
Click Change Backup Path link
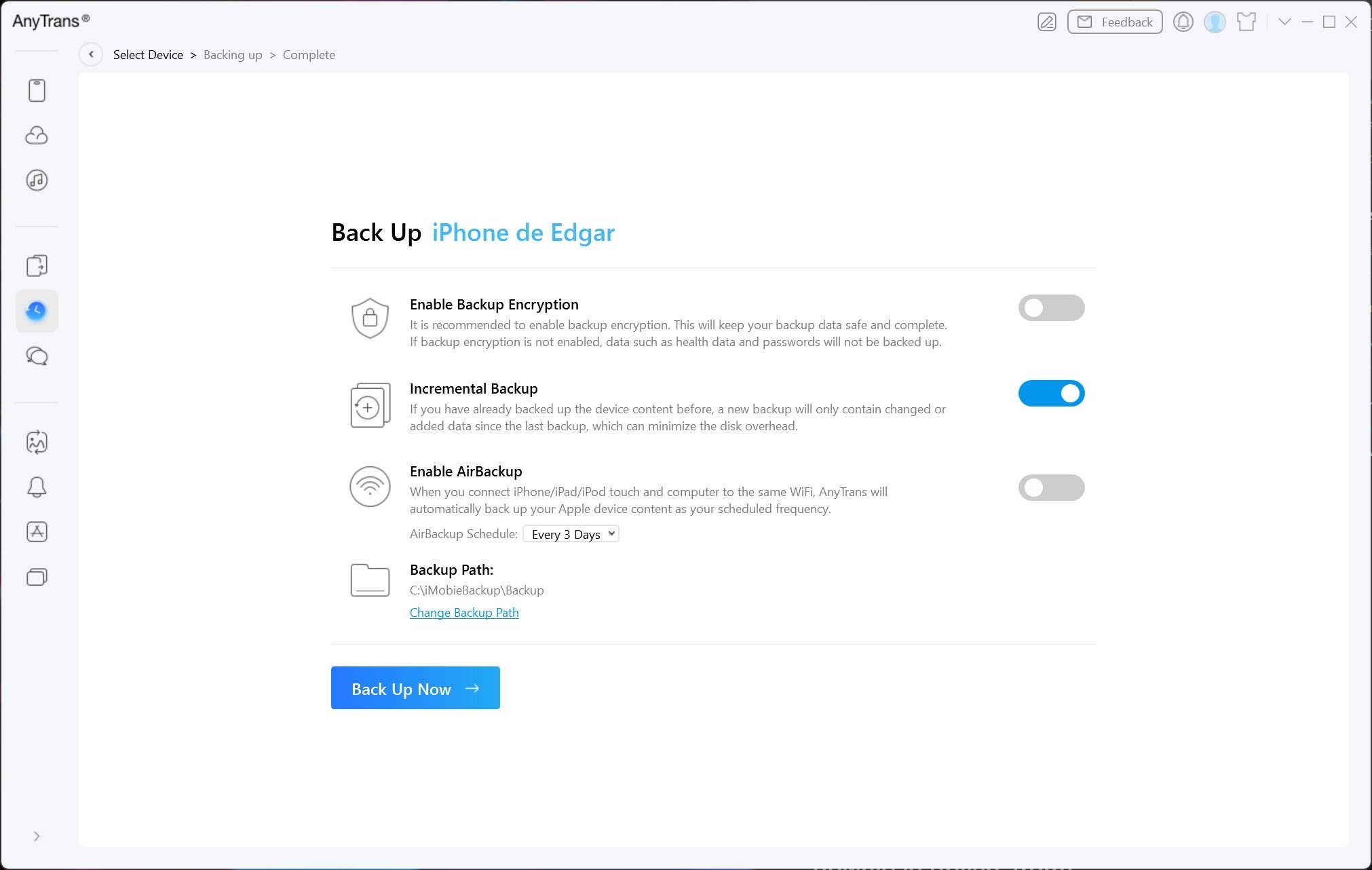click(464, 612)
